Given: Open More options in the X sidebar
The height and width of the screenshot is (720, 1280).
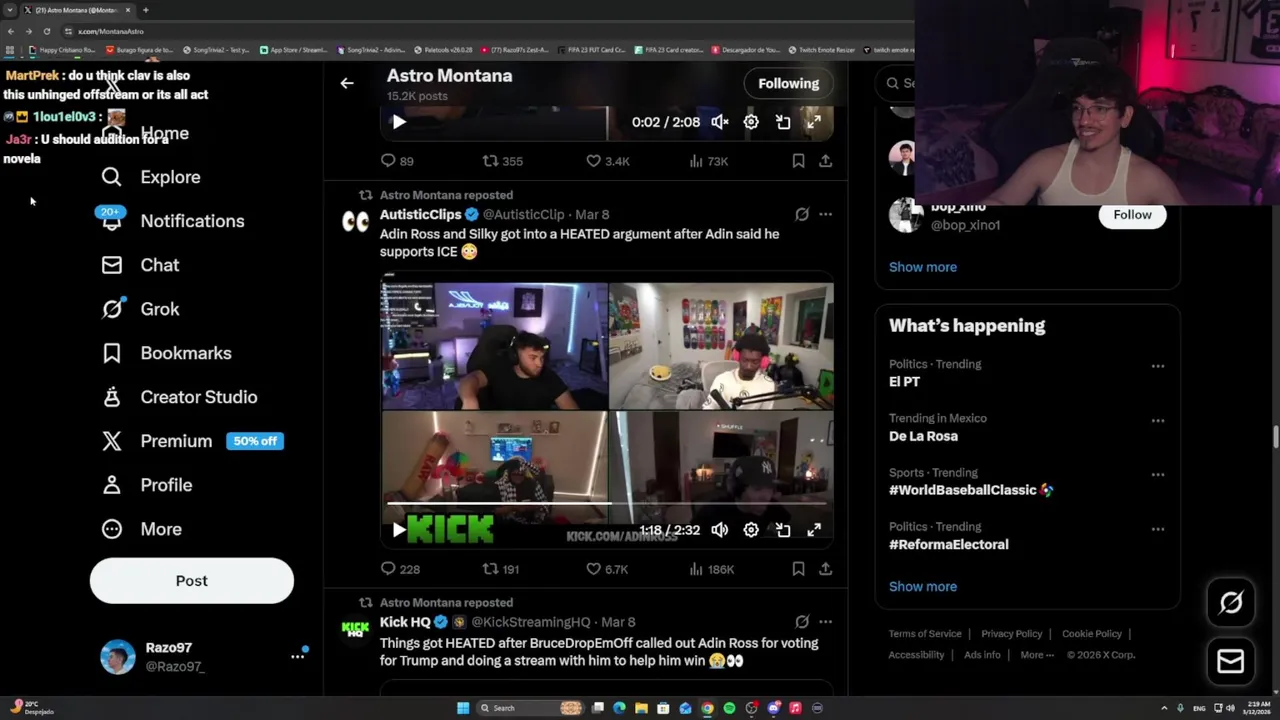Looking at the screenshot, I should pyautogui.click(x=141, y=529).
